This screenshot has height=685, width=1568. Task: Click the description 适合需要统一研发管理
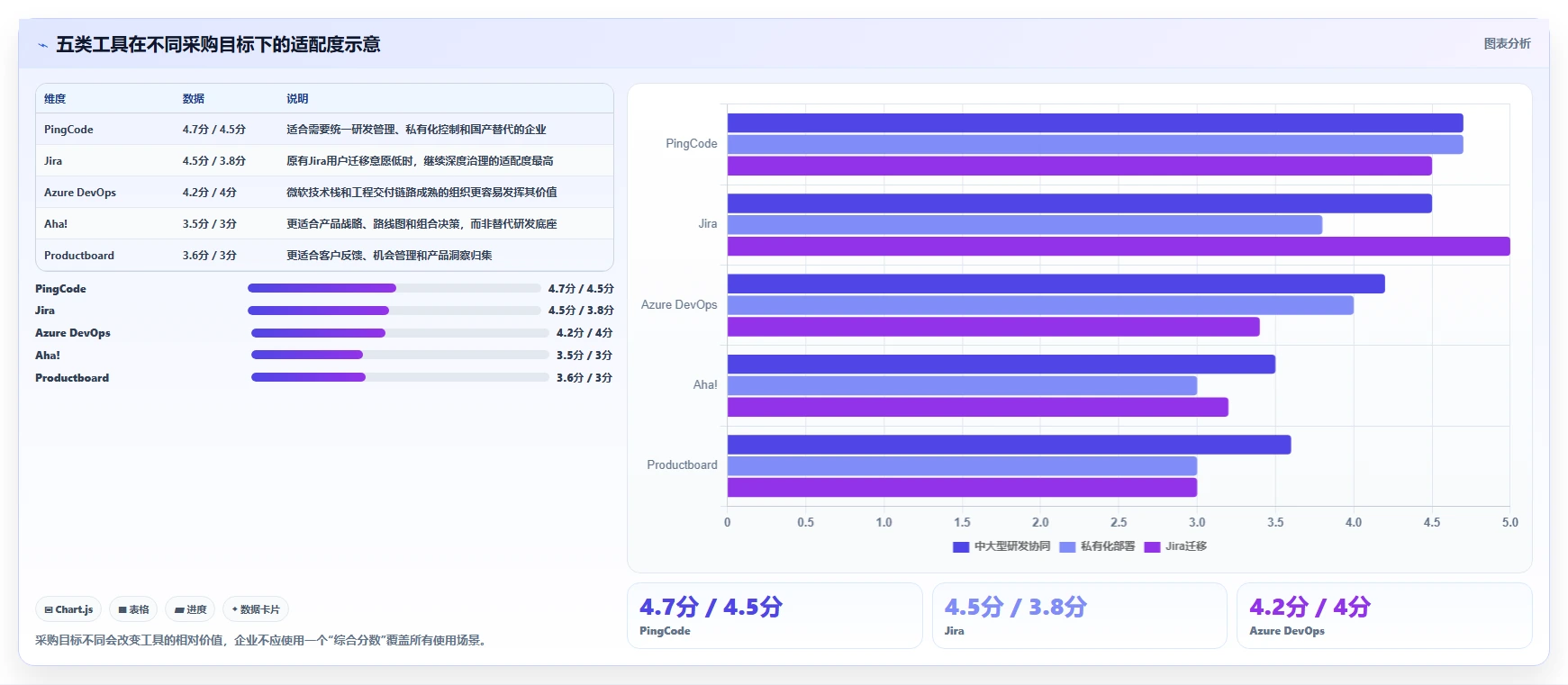(416, 129)
